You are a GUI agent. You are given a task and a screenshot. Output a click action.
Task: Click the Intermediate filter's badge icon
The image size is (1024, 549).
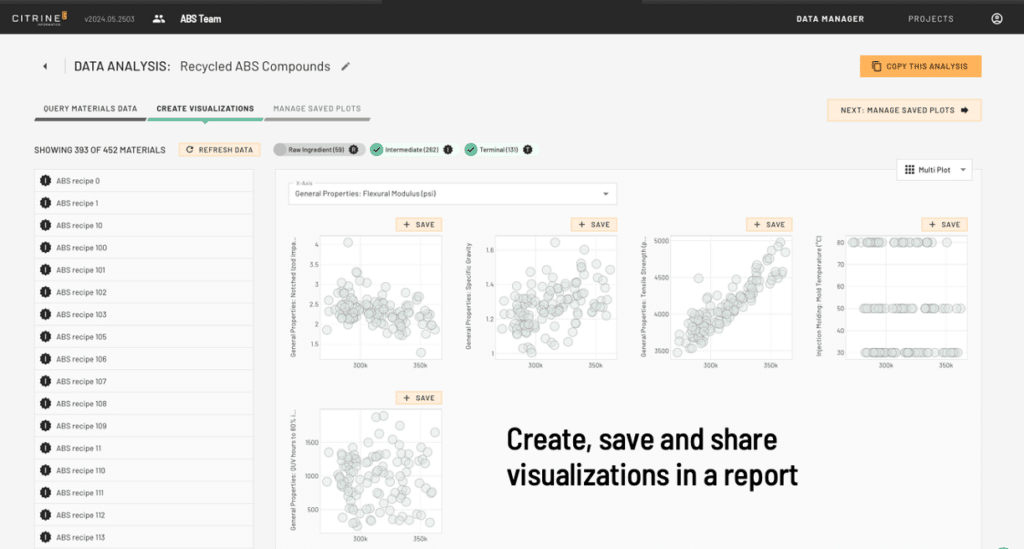pos(448,150)
